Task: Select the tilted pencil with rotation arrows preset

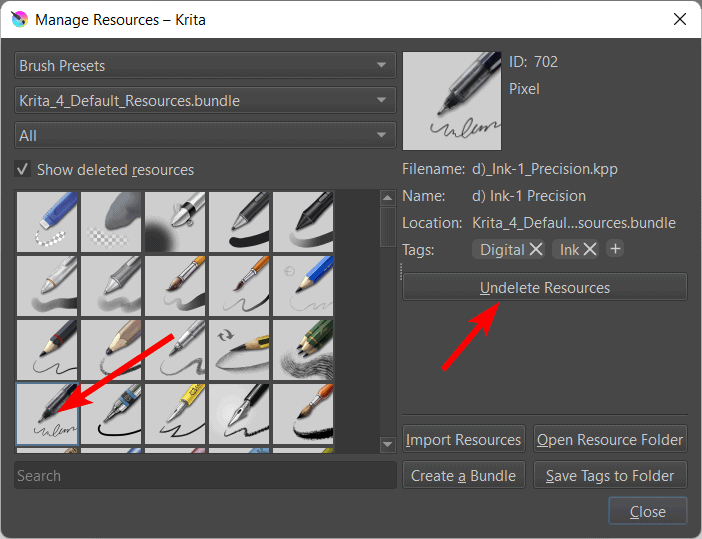Action: pos(240,350)
